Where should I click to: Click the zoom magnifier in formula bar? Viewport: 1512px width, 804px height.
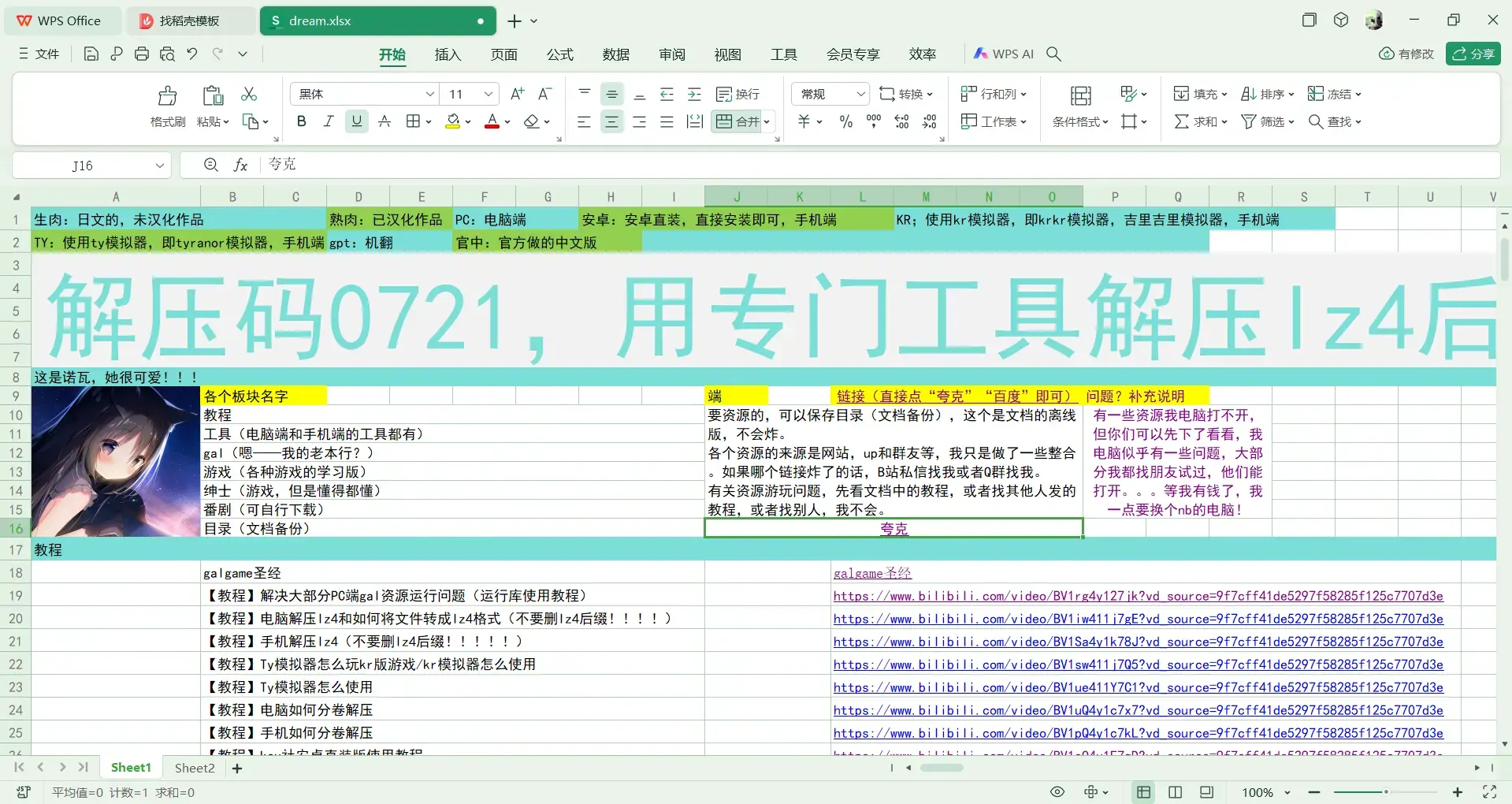210,165
